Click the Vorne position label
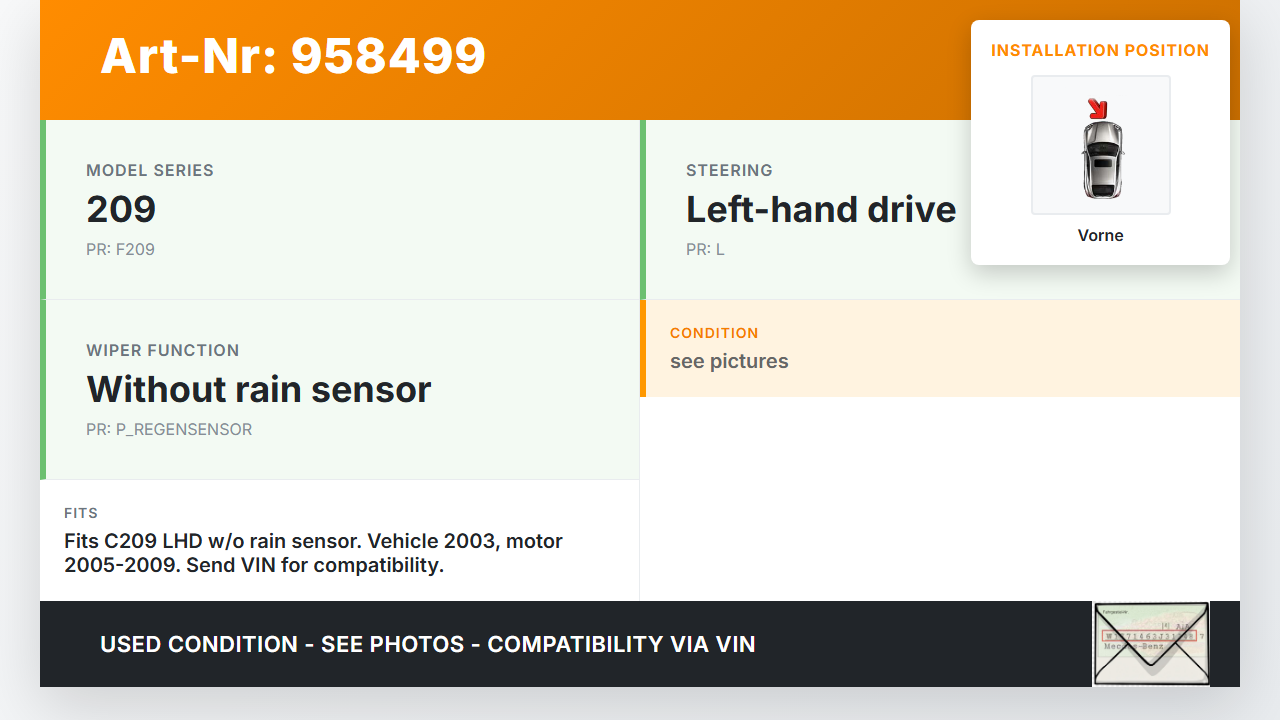This screenshot has height=720, width=1280. pos(1100,236)
